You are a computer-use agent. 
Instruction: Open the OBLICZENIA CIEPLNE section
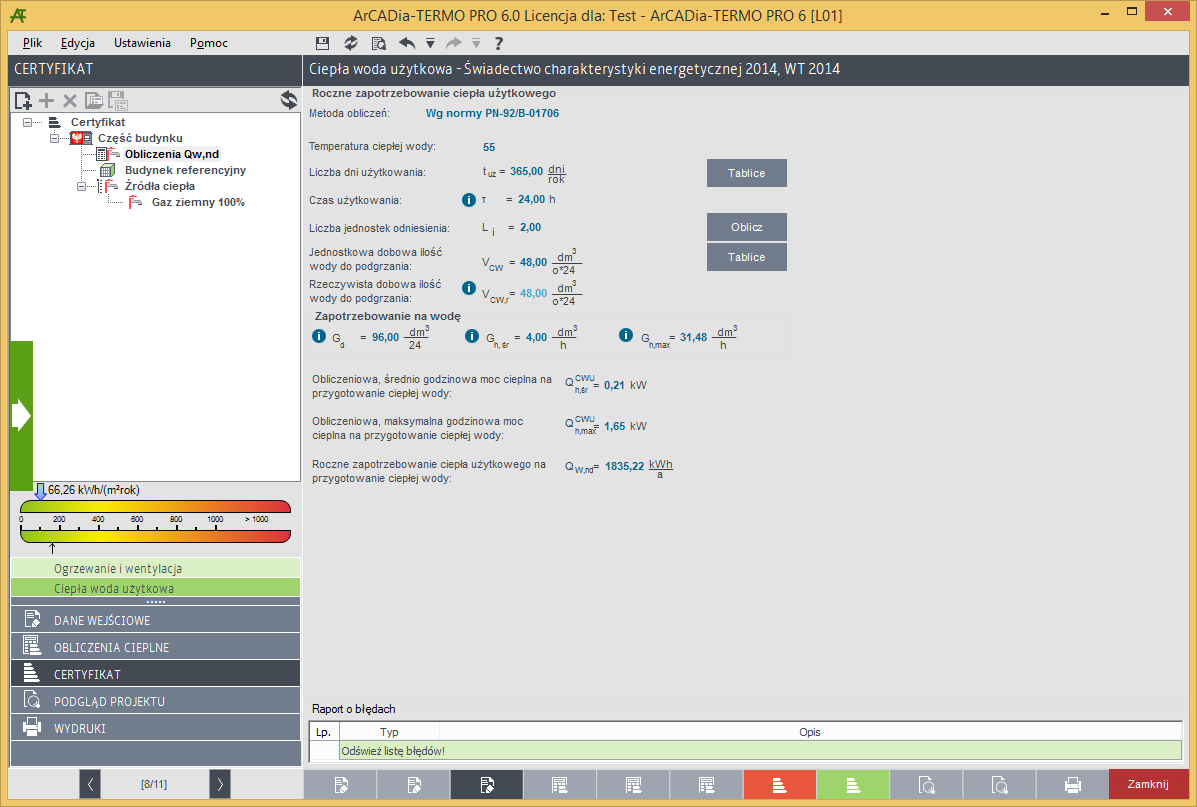tap(156, 647)
